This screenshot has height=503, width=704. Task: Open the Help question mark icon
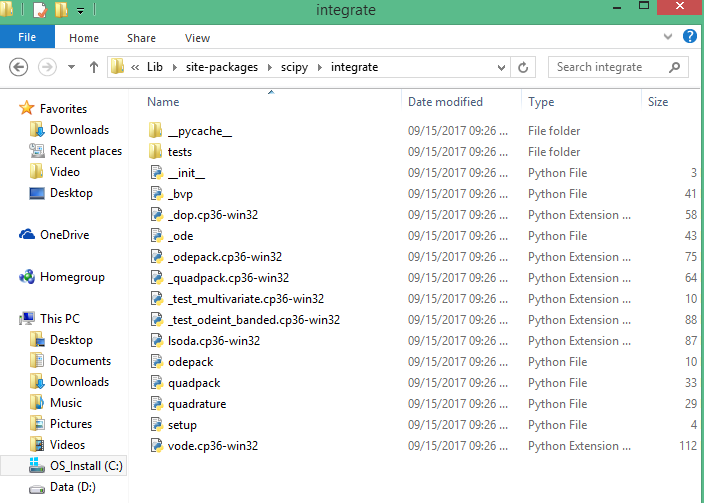pyautogui.click(x=689, y=37)
